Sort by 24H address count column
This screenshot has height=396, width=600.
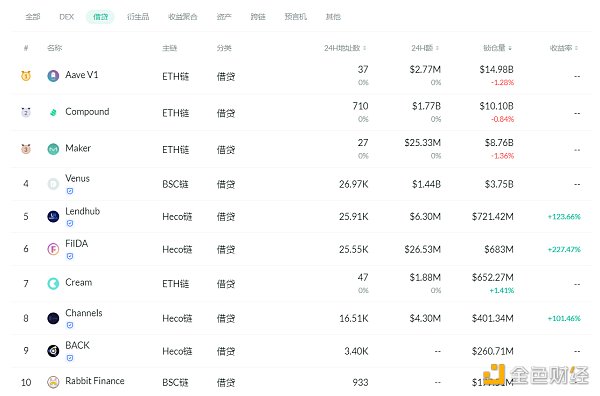pos(345,48)
